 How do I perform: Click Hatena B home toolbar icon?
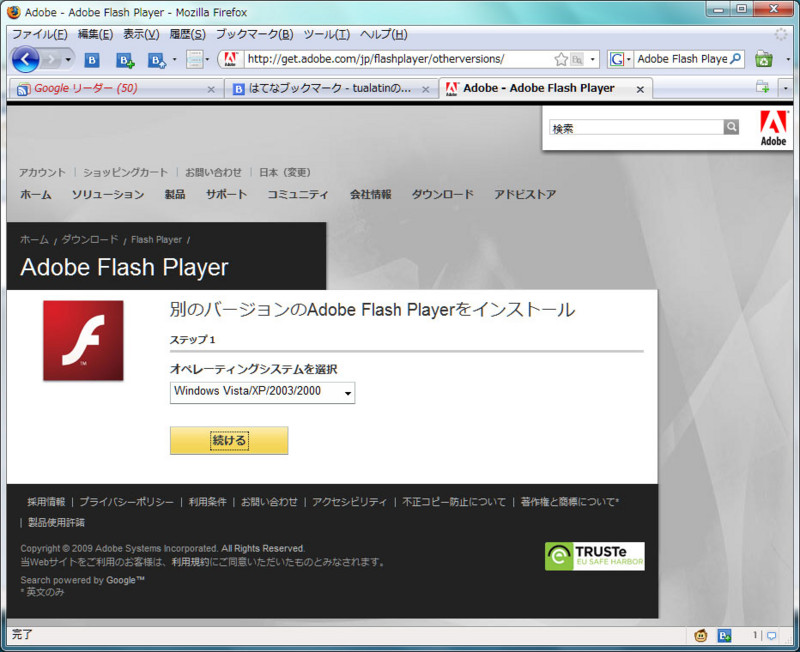click(157, 61)
